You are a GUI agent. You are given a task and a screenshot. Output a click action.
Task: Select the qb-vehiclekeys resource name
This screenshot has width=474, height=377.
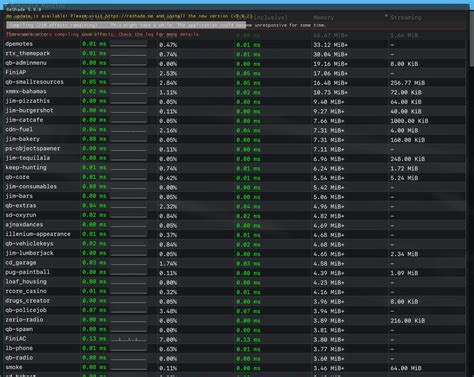point(29,244)
